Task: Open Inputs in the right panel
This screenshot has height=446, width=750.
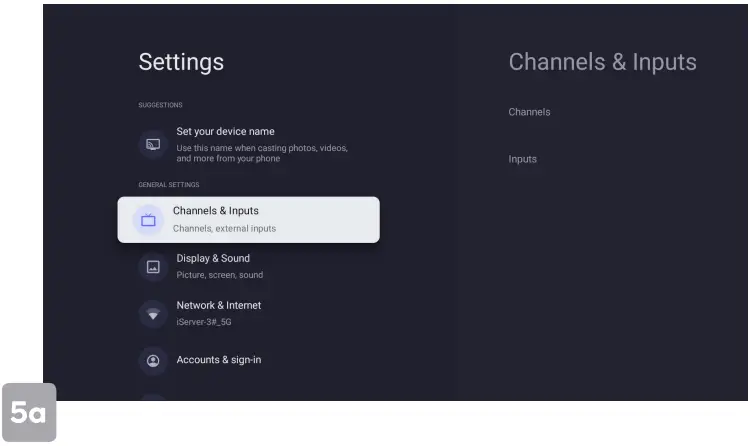Action: (x=522, y=159)
